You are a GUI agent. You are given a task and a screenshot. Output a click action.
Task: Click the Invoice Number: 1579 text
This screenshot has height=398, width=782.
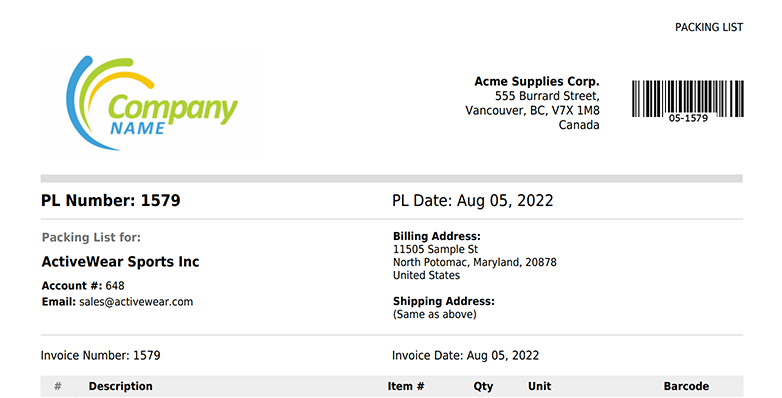pyautogui.click(x=100, y=356)
